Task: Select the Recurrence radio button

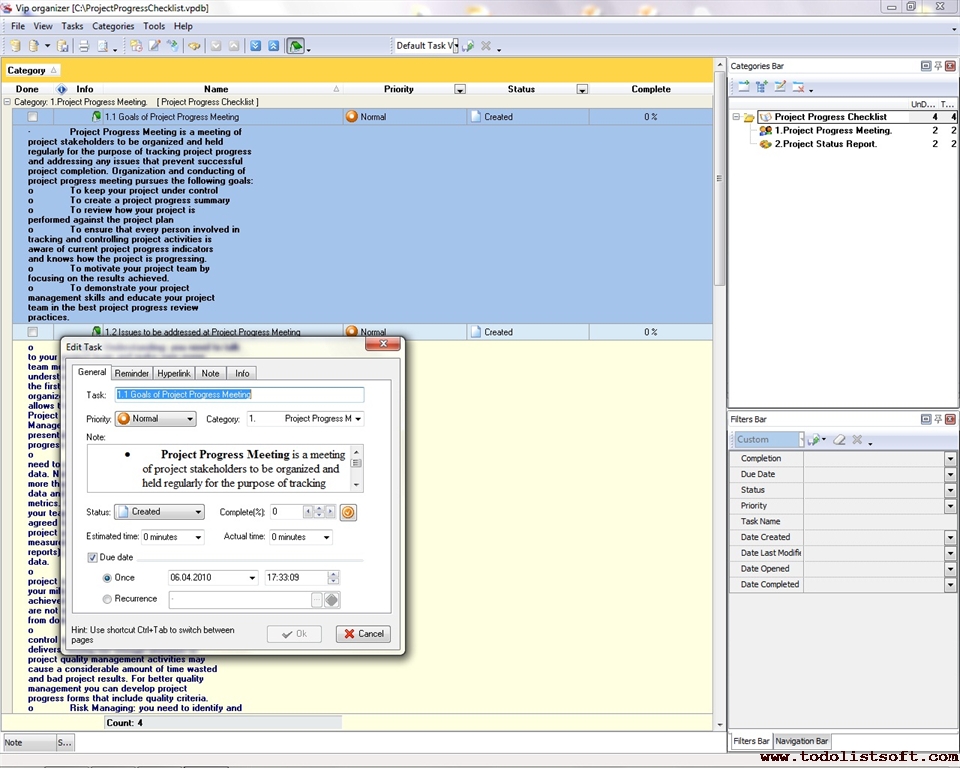Action: point(107,599)
